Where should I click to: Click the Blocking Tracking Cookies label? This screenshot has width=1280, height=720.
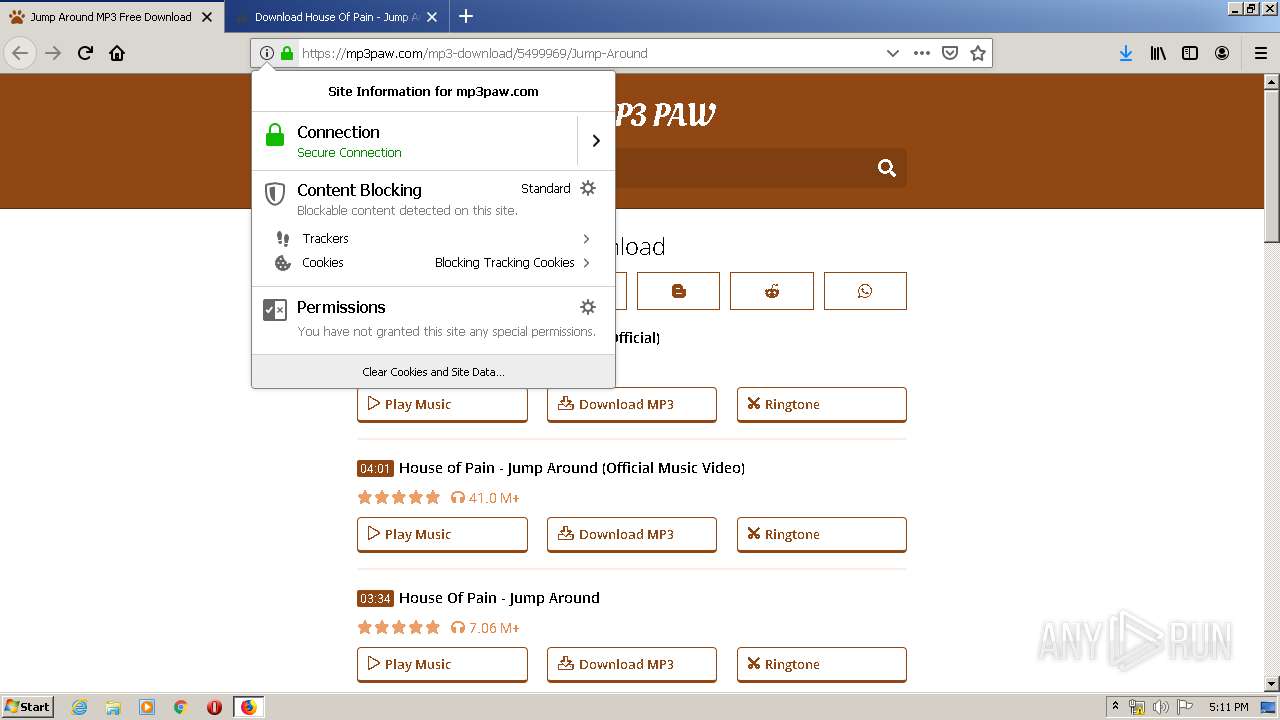[504, 262]
